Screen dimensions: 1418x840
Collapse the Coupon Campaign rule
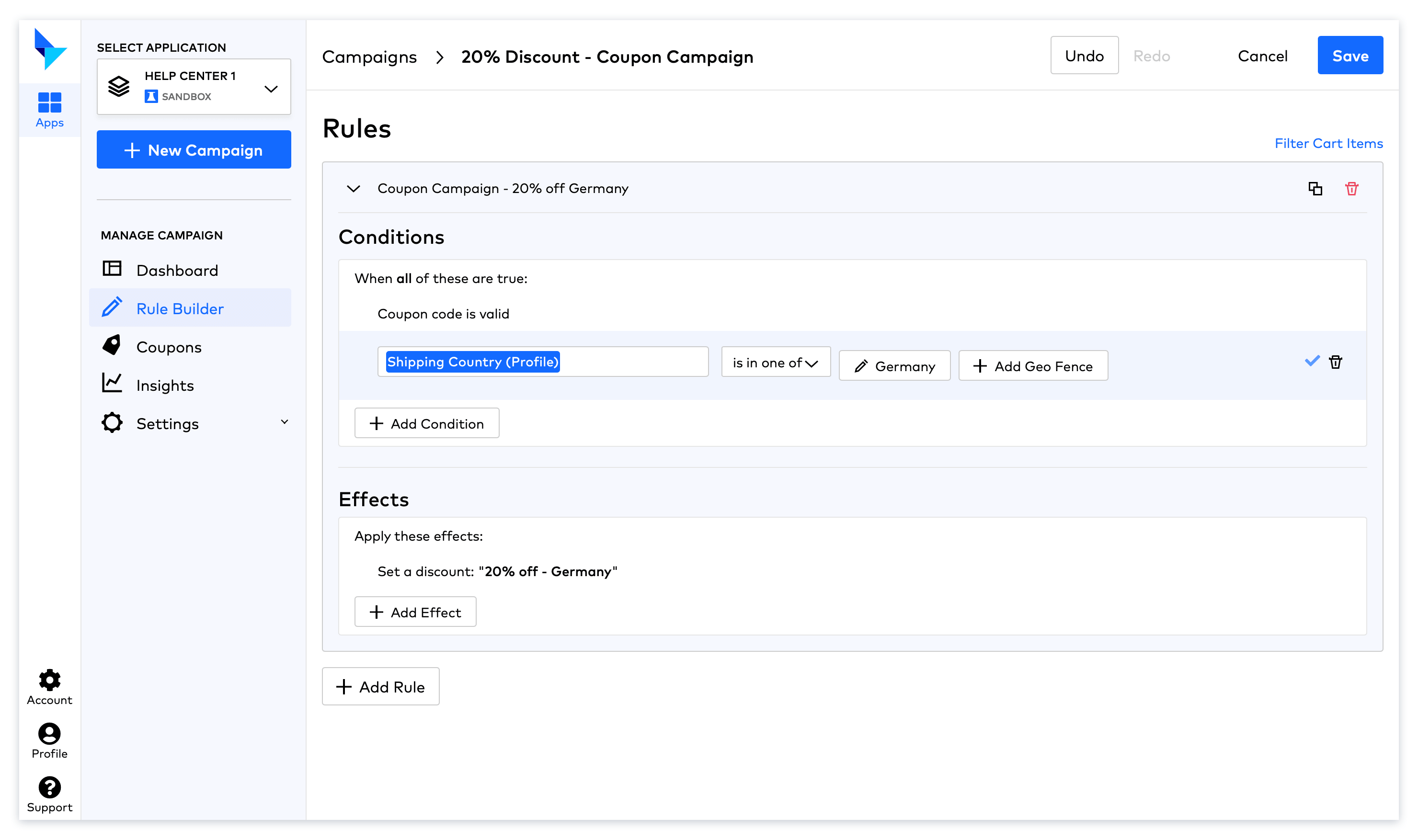[x=353, y=189]
